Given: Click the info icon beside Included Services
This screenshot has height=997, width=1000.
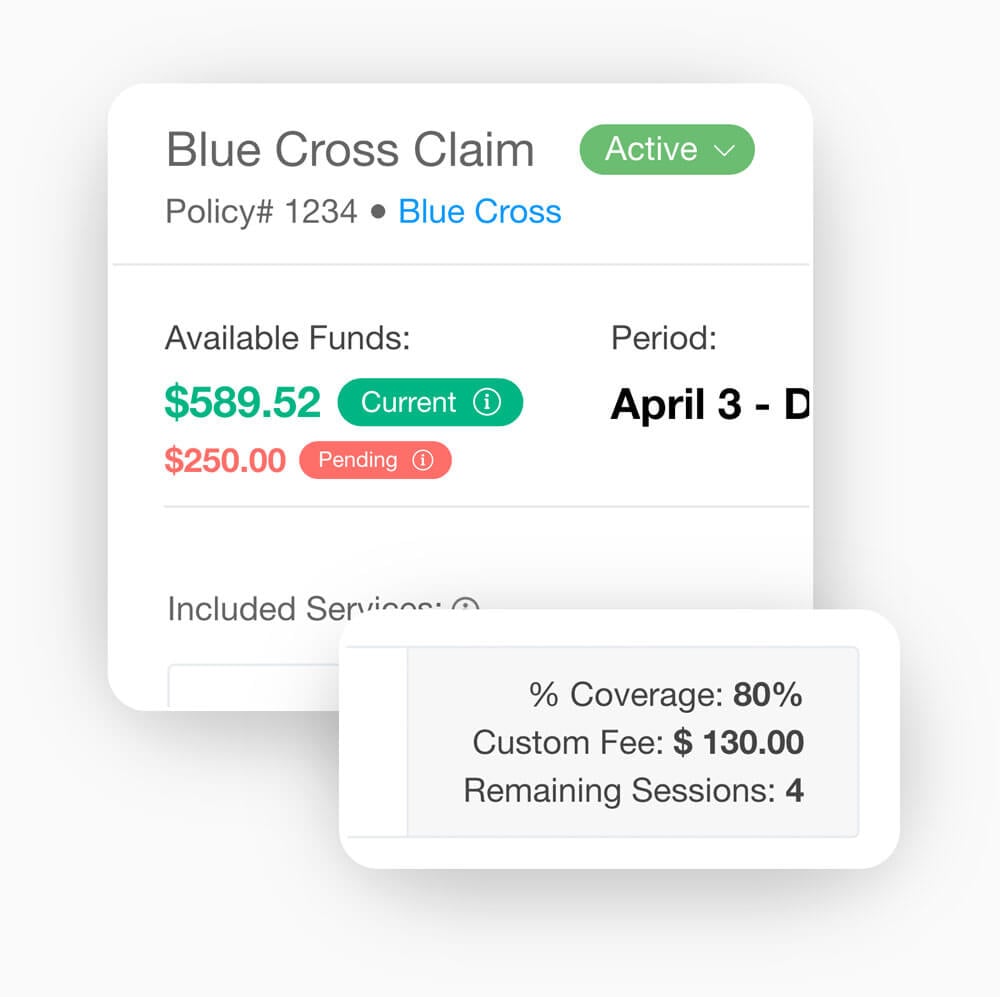Looking at the screenshot, I should coord(465,605).
